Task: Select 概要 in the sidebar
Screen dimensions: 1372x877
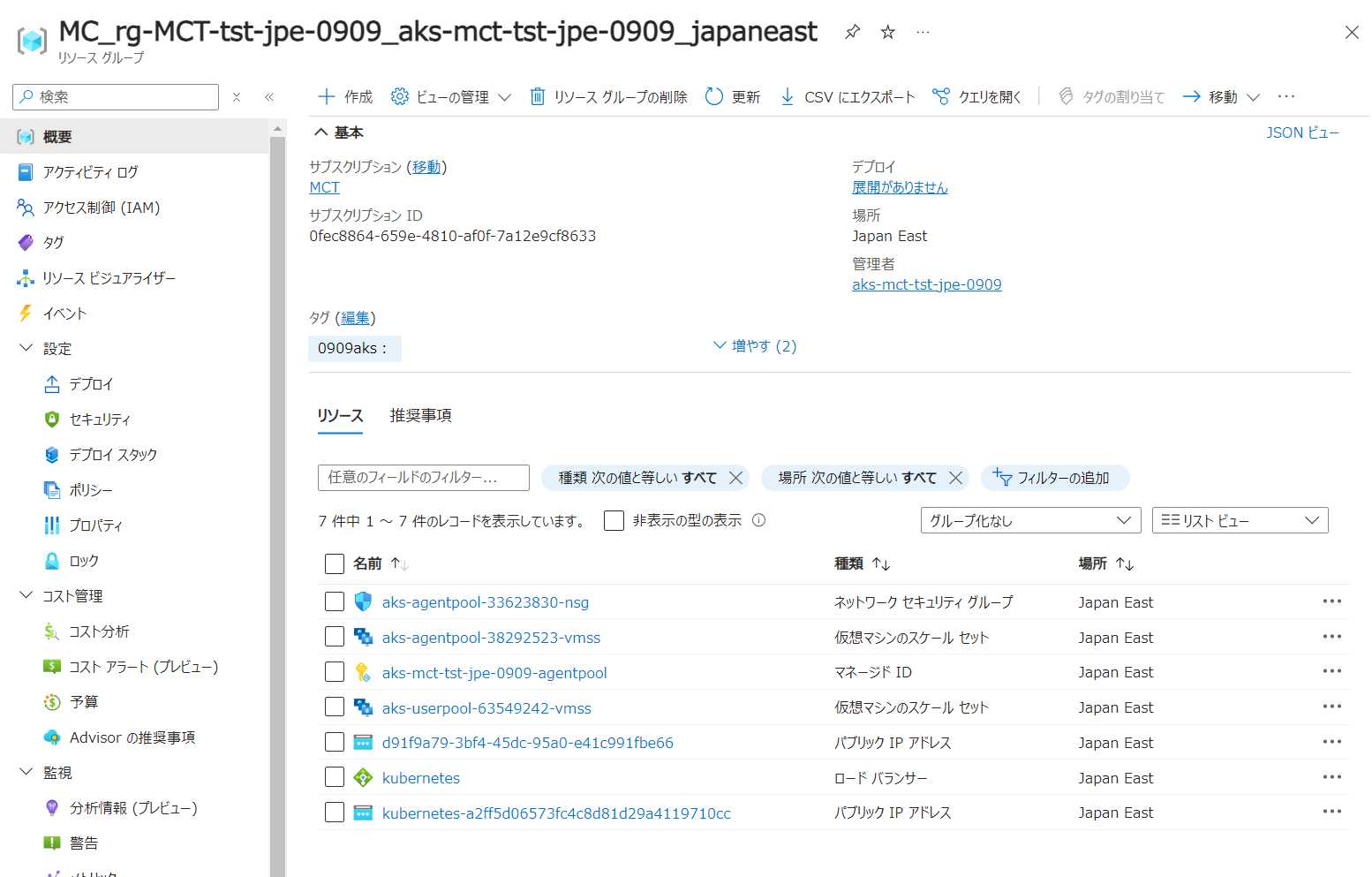Action: point(135,137)
